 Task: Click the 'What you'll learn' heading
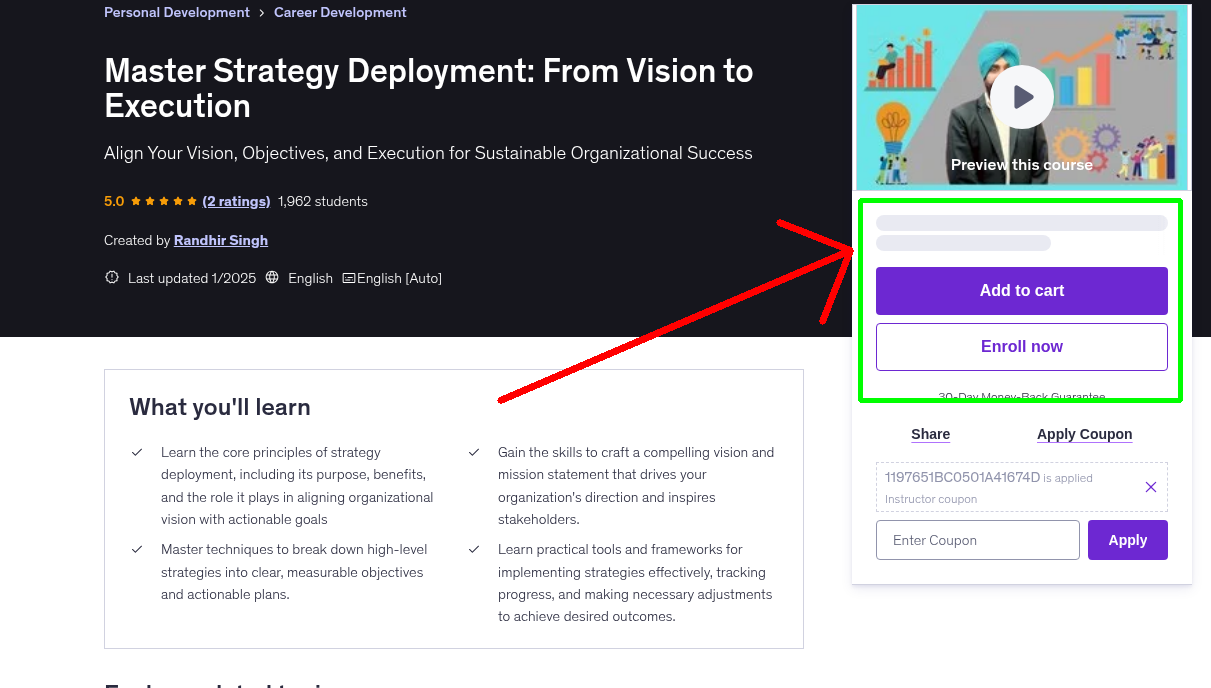tap(220, 407)
